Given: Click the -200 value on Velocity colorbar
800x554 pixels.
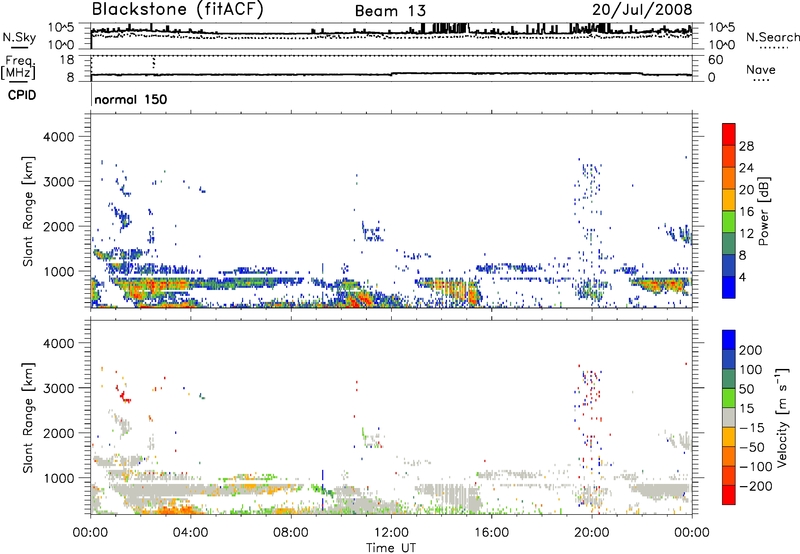Looking at the screenshot, I should click(755, 486).
